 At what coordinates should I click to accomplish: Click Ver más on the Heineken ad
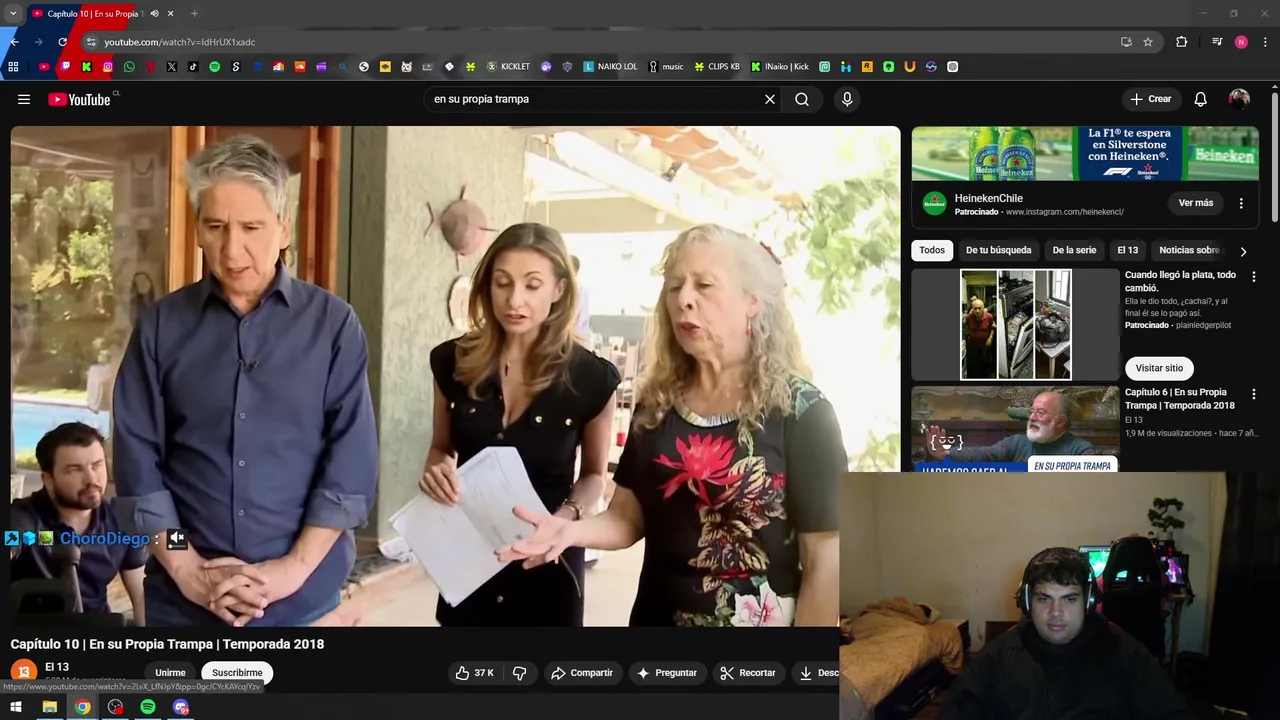coord(1195,203)
